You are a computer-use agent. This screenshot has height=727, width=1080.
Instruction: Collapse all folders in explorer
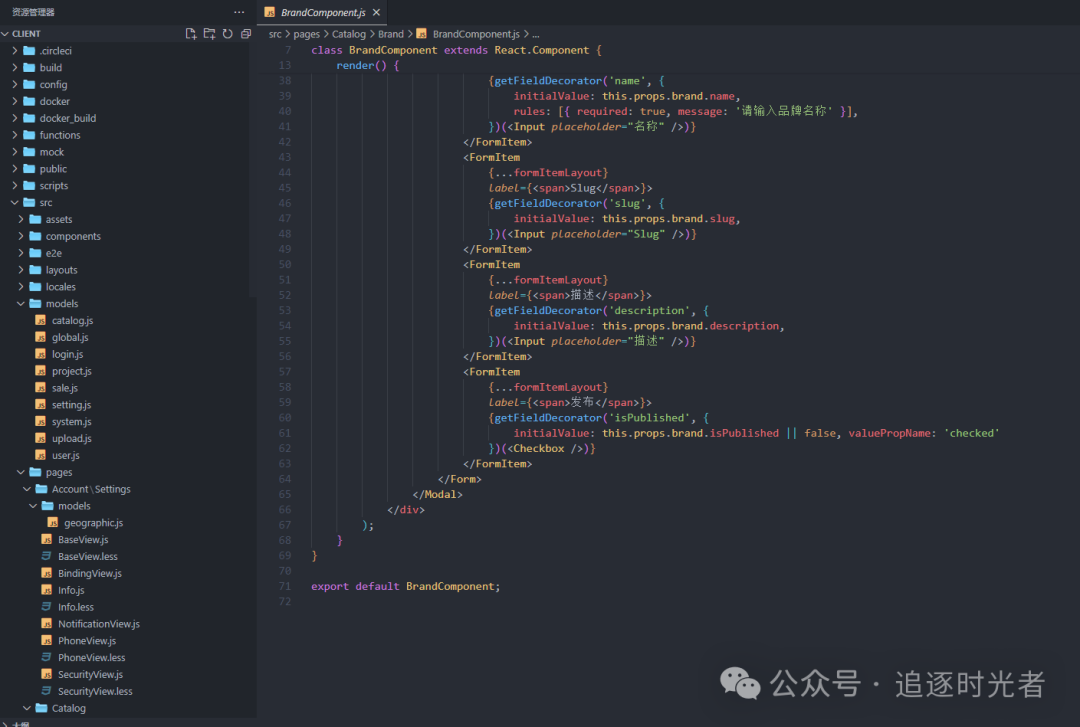[245, 34]
